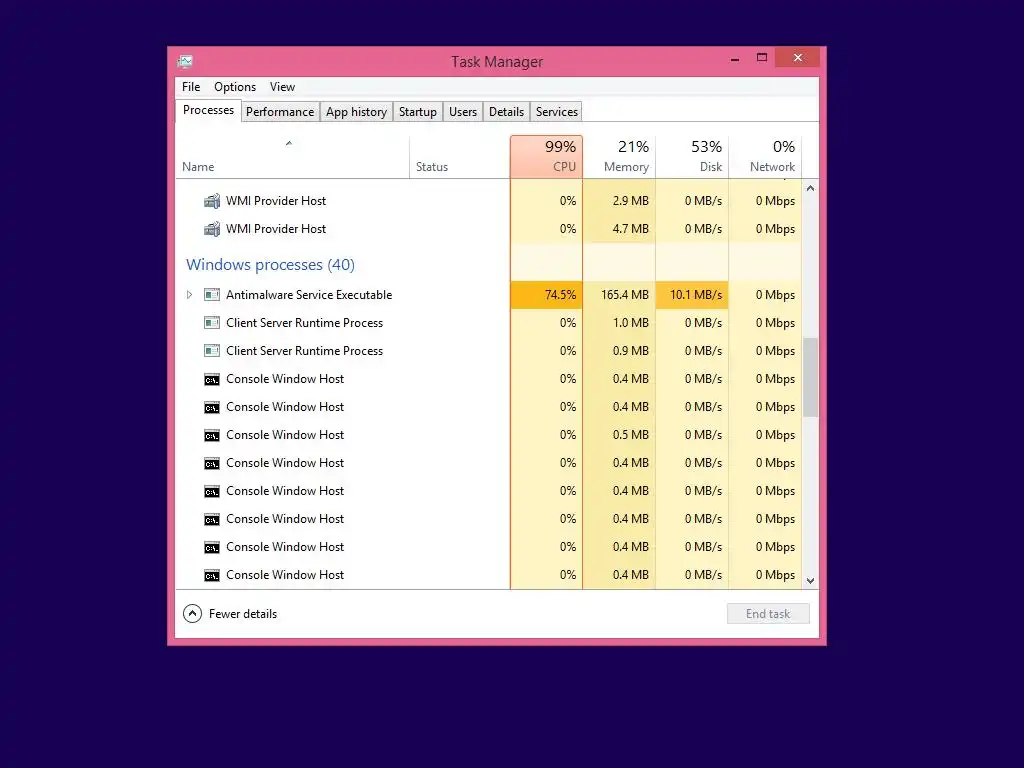Go to the Users tab
The image size is (1024, 768).
[x=462, y=112]
